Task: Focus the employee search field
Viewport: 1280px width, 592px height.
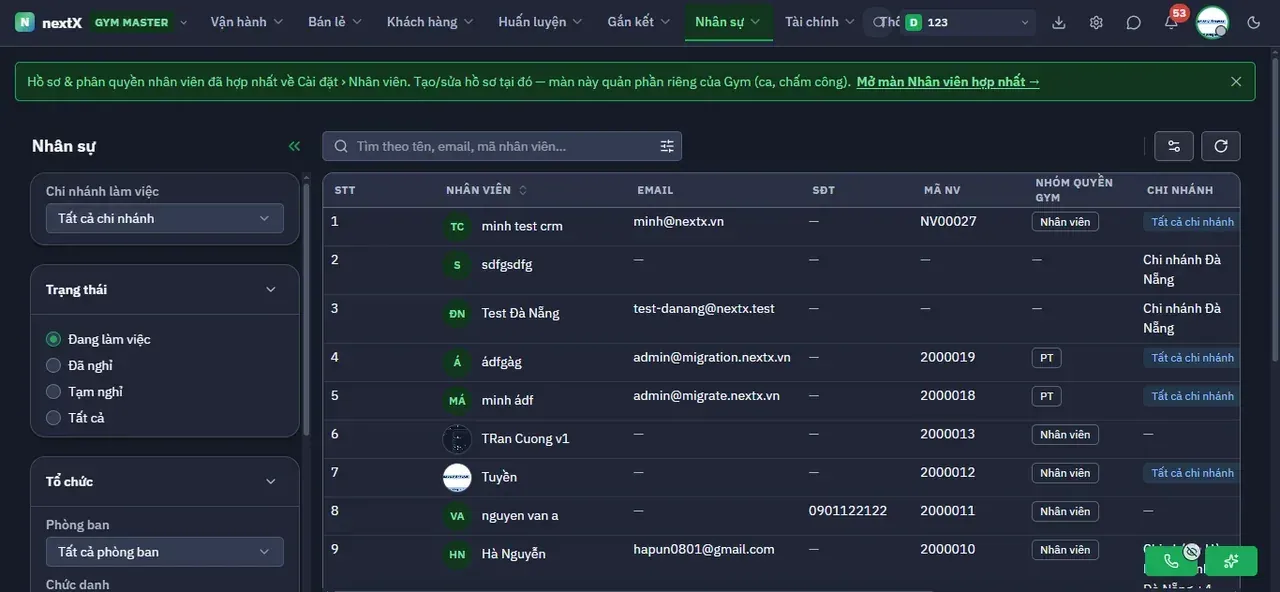Action: [x=502, y=146]
